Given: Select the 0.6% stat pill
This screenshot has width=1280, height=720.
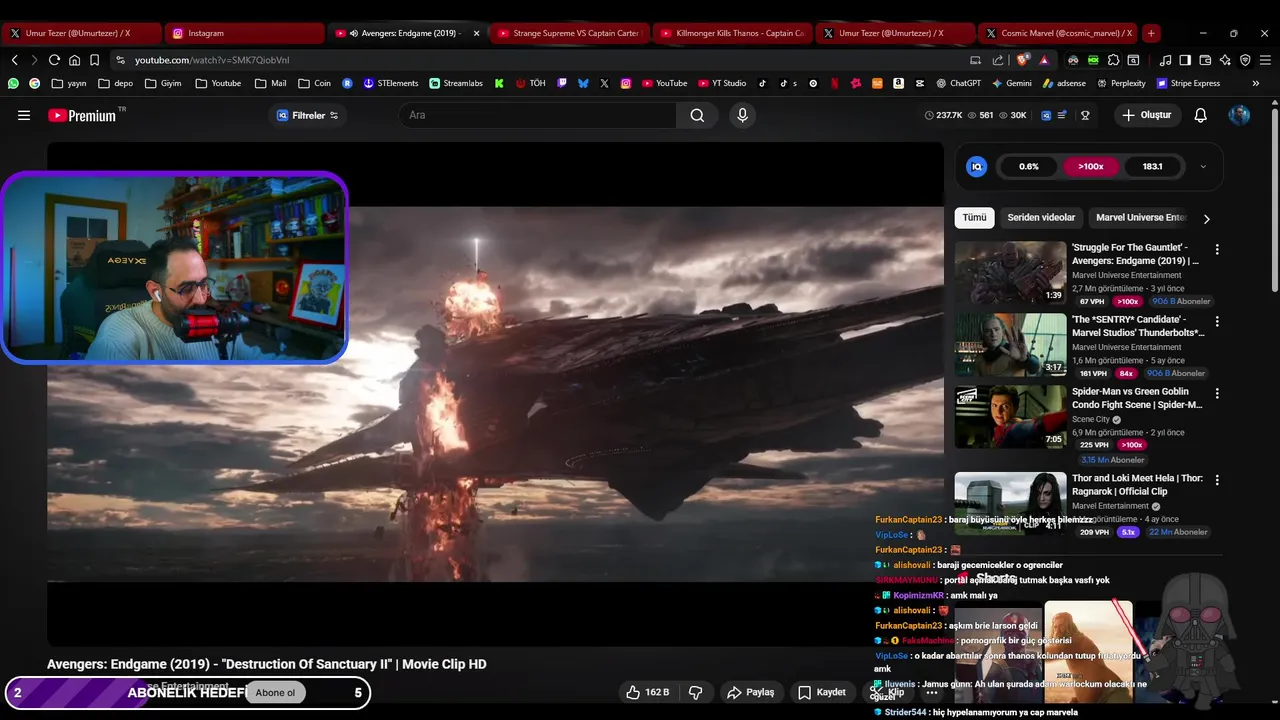Looking at the screenshot, I should [1029, 166].
